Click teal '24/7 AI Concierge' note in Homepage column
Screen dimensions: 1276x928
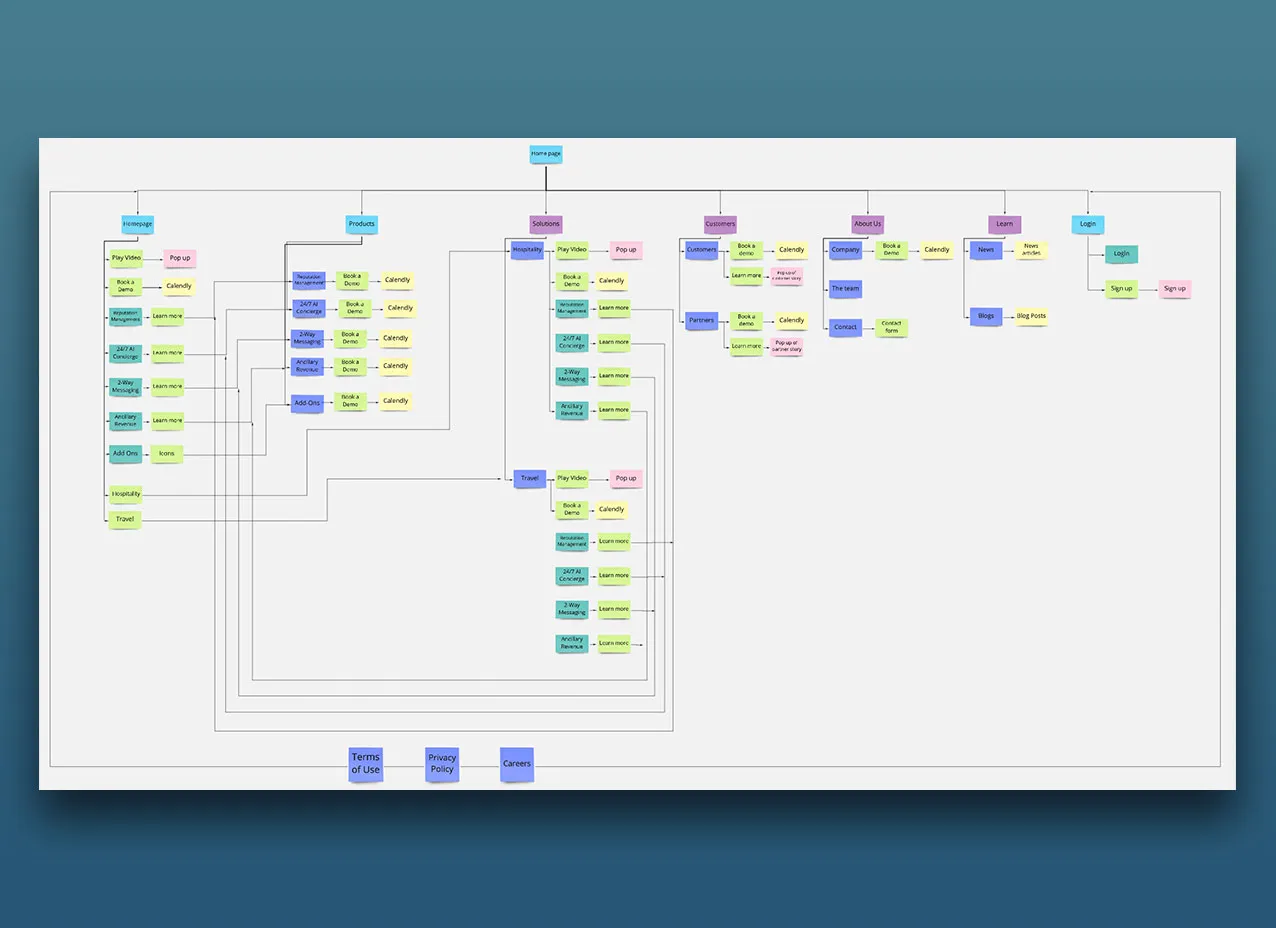coord(126,353)
